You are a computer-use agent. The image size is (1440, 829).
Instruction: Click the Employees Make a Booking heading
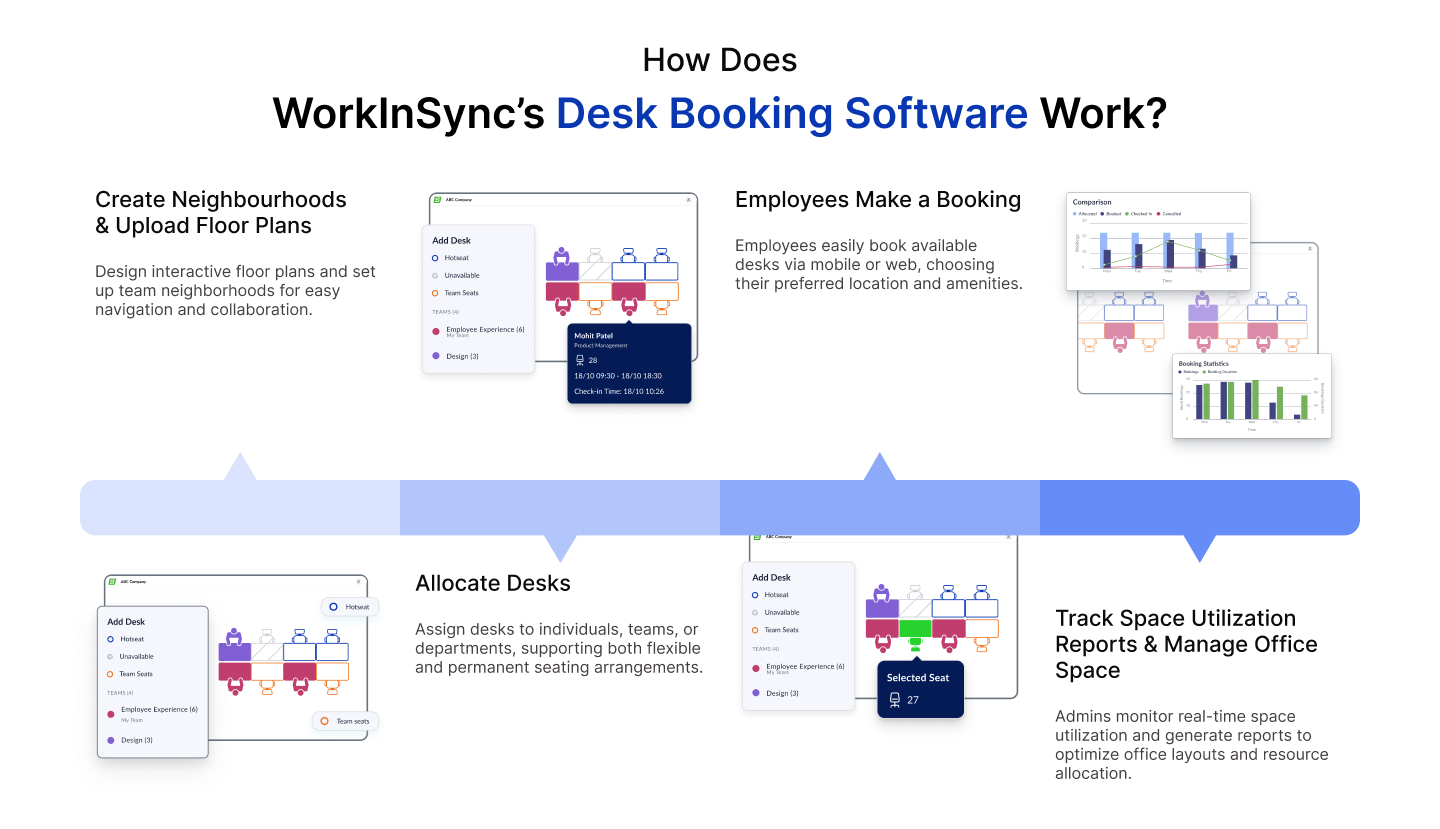click(878, 200)
